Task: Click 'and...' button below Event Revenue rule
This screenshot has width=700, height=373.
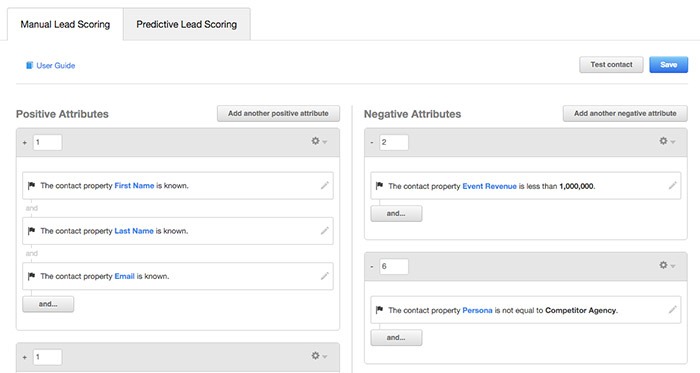Action: tap(396, 213)
